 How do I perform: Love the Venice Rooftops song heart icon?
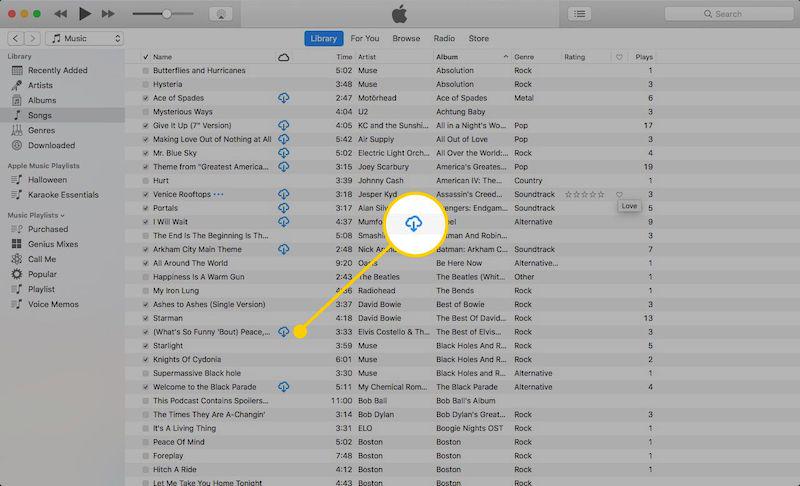(x=619, y=194)
